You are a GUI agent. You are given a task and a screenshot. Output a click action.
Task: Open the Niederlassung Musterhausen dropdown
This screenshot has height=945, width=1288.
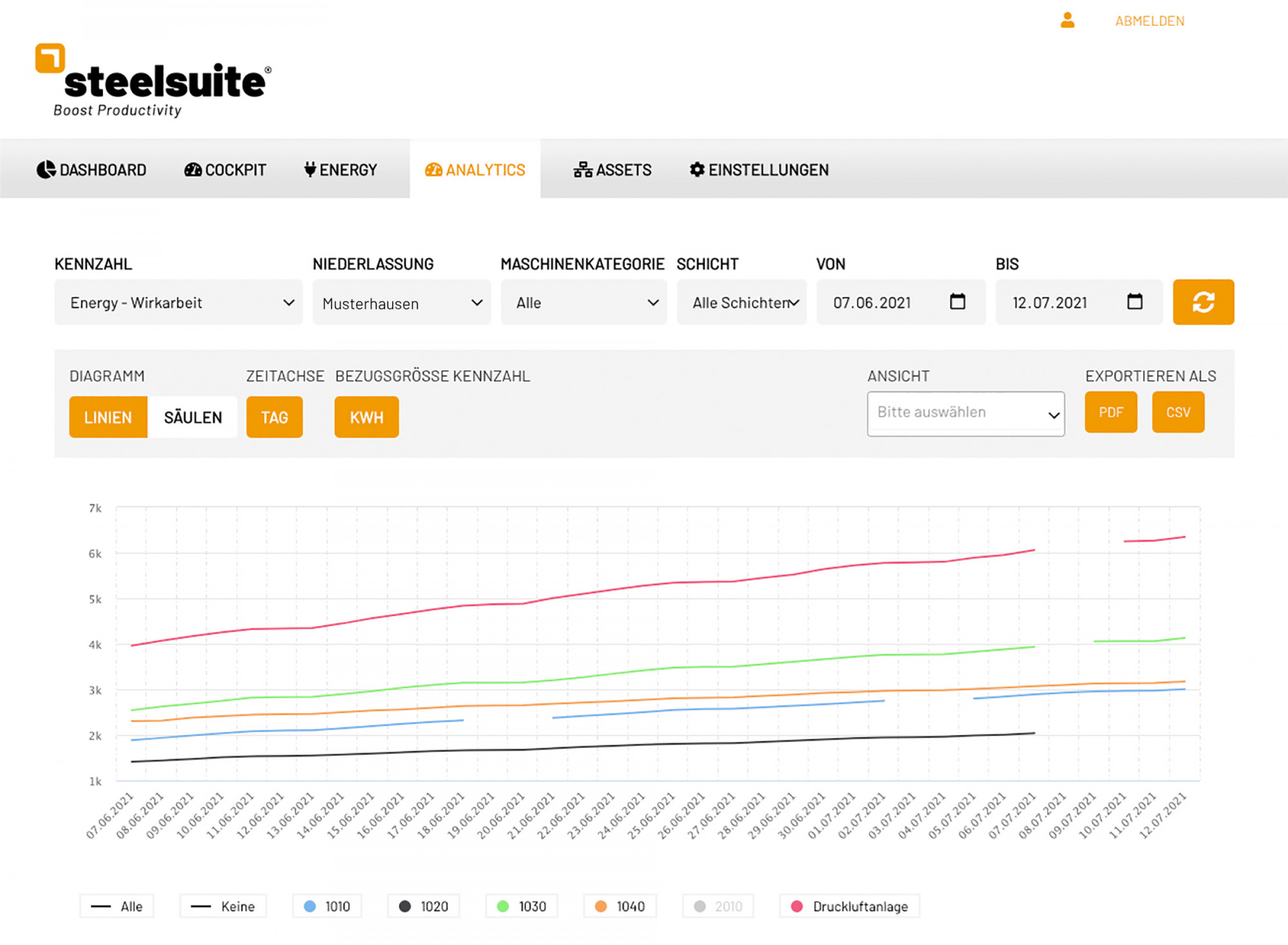[401, 303]
